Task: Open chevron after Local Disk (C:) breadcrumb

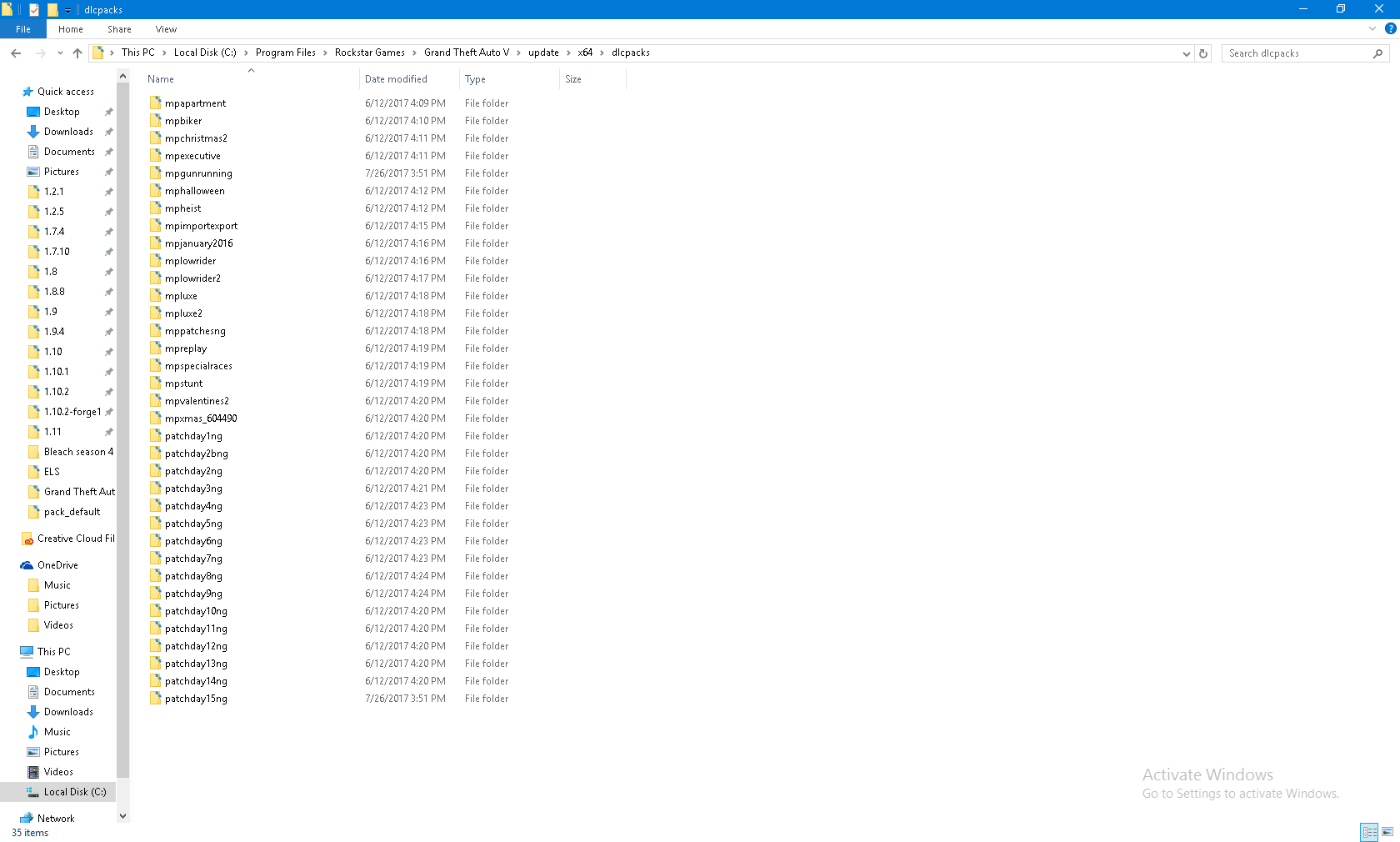Action: pos(246,53)
